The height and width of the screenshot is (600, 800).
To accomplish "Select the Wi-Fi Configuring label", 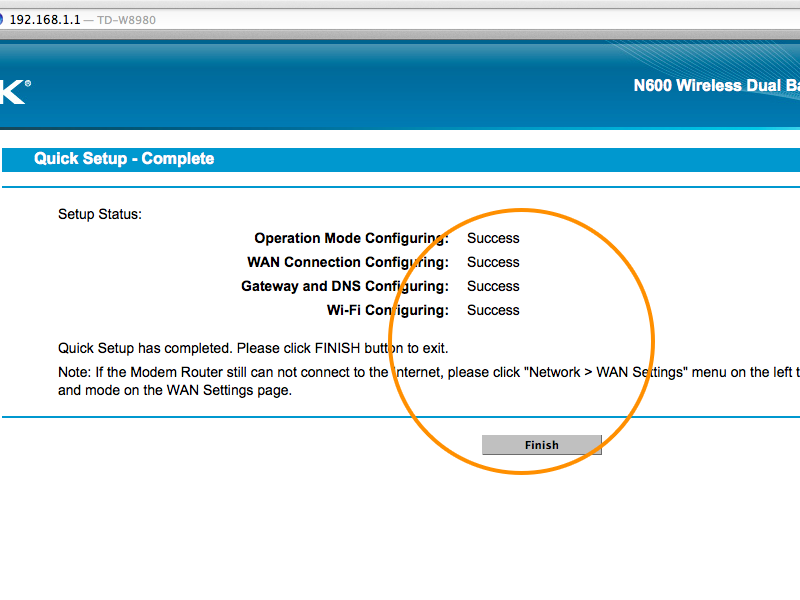I will [387, 310].
